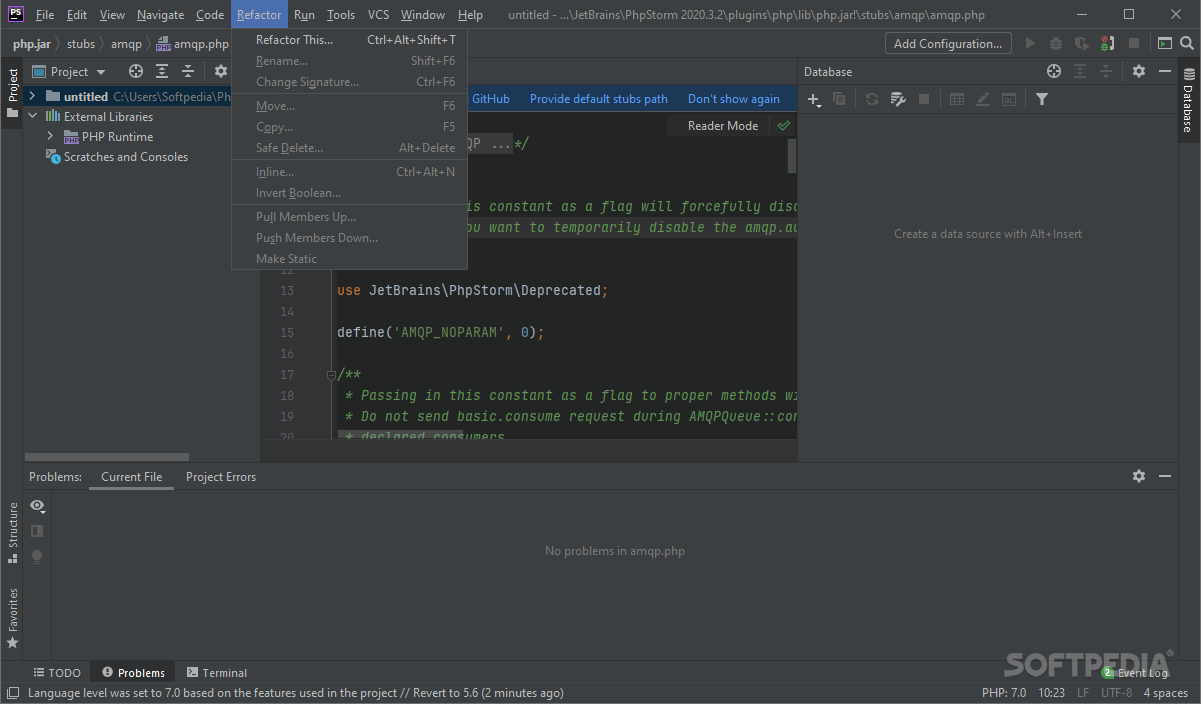The height and width of the screenshot is (704, 1201).
Task: Open Project view dropdown selector
Action: pos(69,71)
